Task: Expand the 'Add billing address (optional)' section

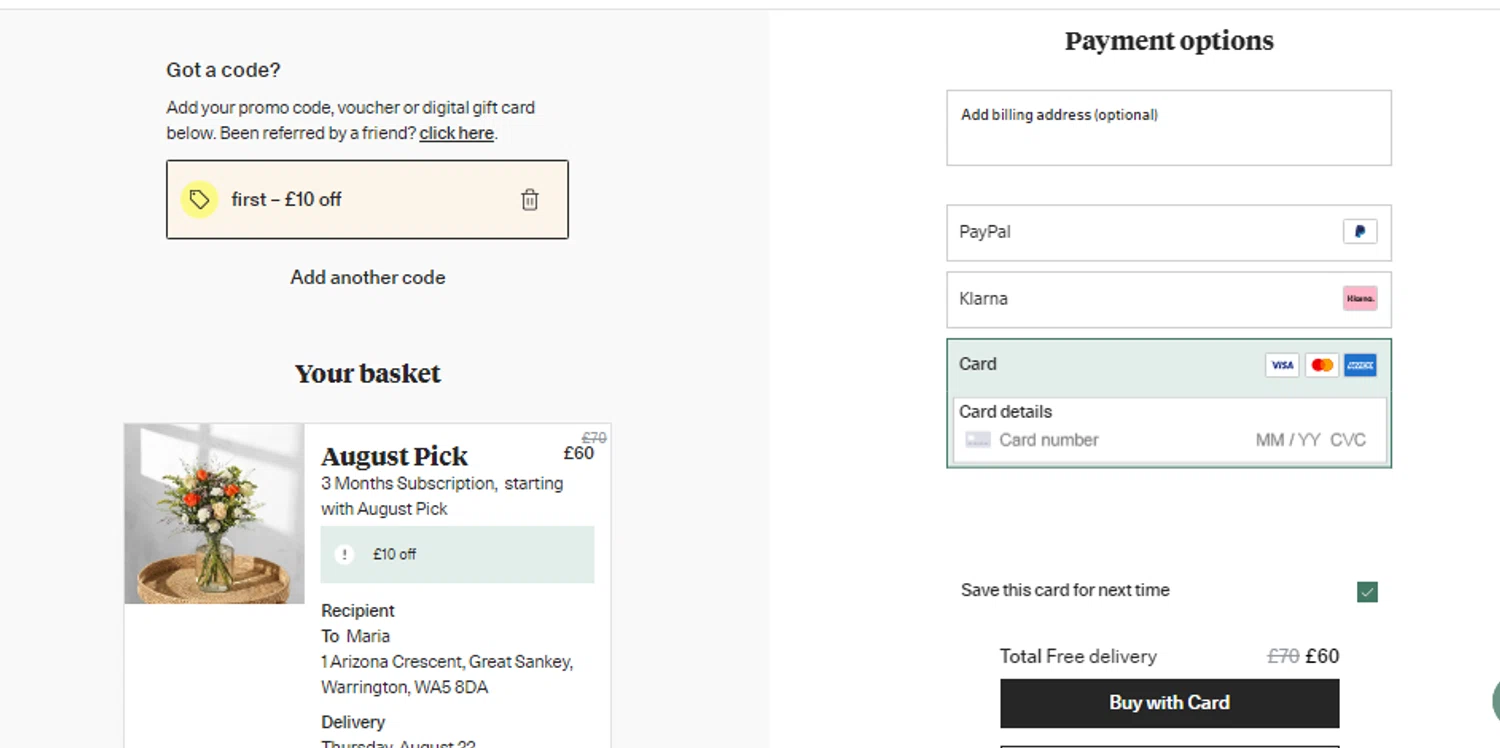Action: click(1168, 127)
